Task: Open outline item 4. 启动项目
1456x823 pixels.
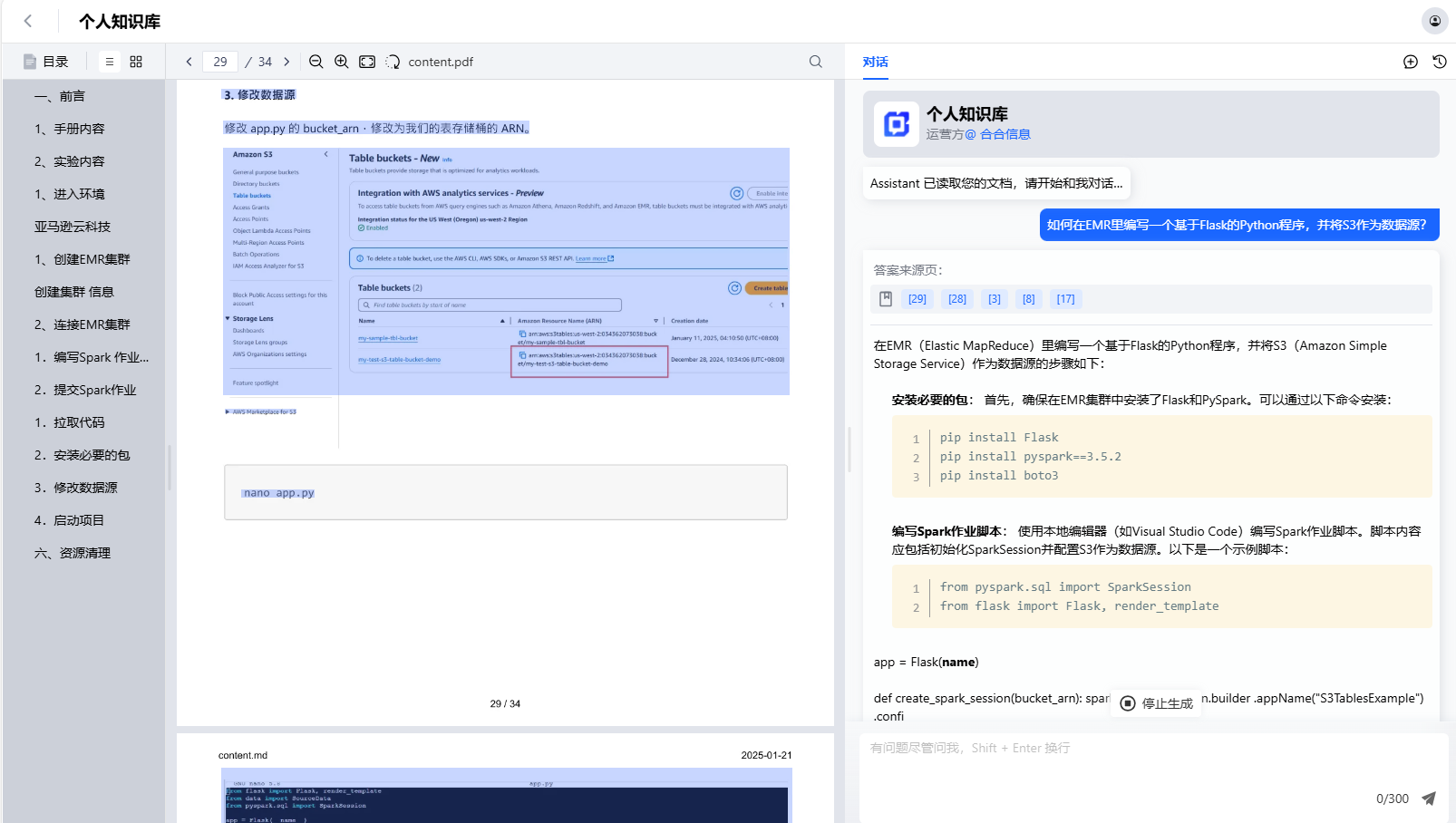Action: tap(70, 520)
